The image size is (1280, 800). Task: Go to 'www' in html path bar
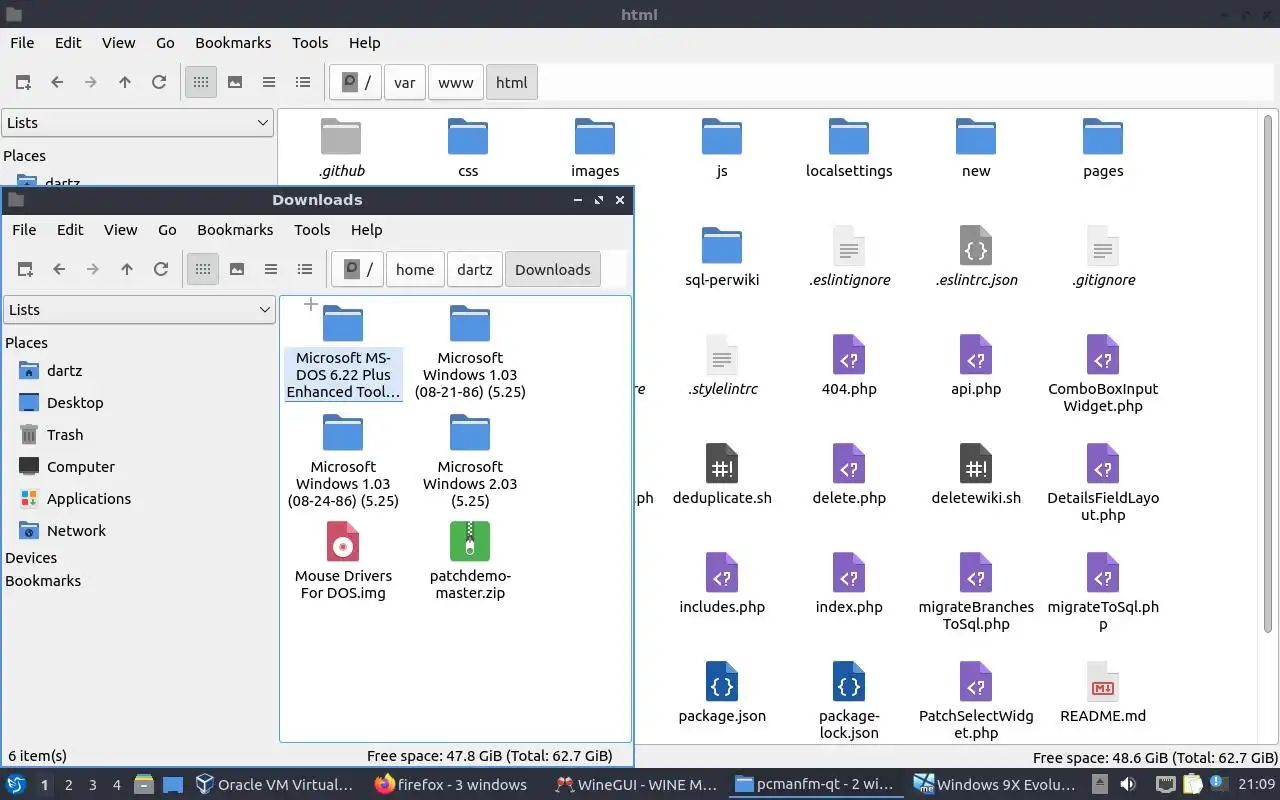pos(456,83)
